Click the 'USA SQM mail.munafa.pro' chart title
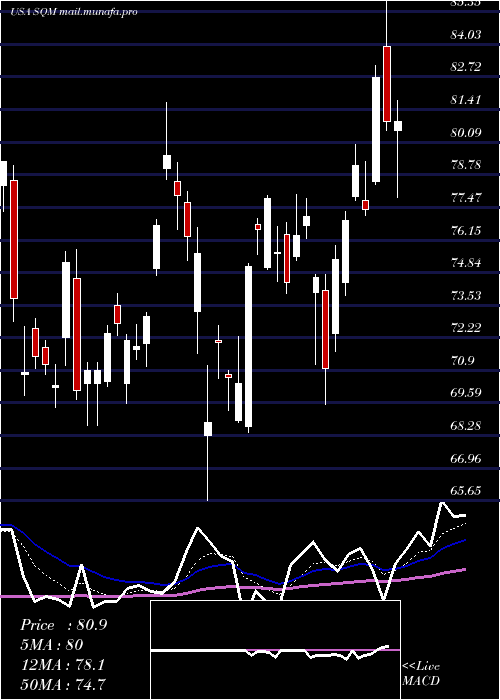500x700 pixels. click(x=74, y=12)
